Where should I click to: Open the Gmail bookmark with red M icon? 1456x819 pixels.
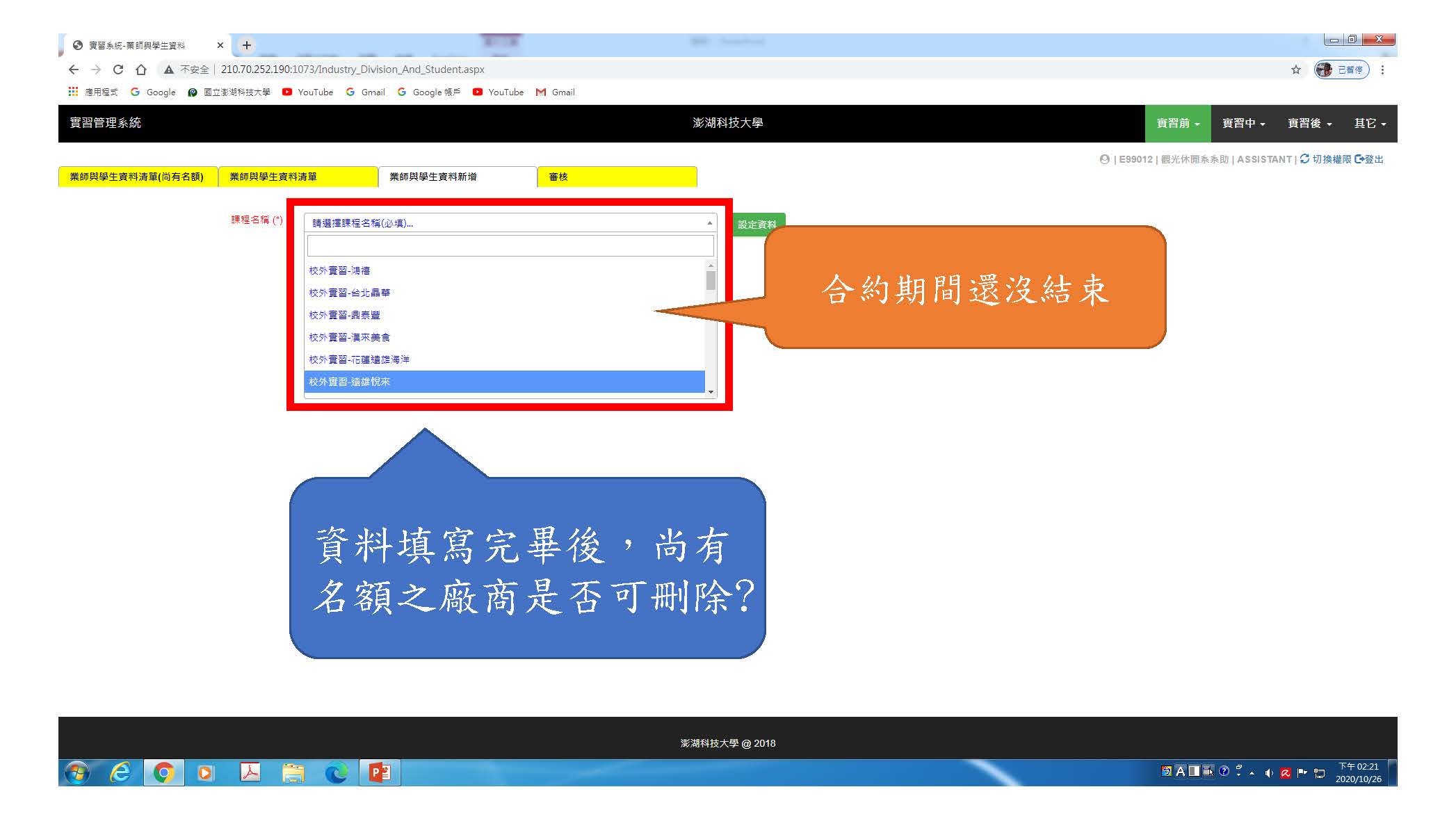(x=556, y=92)
